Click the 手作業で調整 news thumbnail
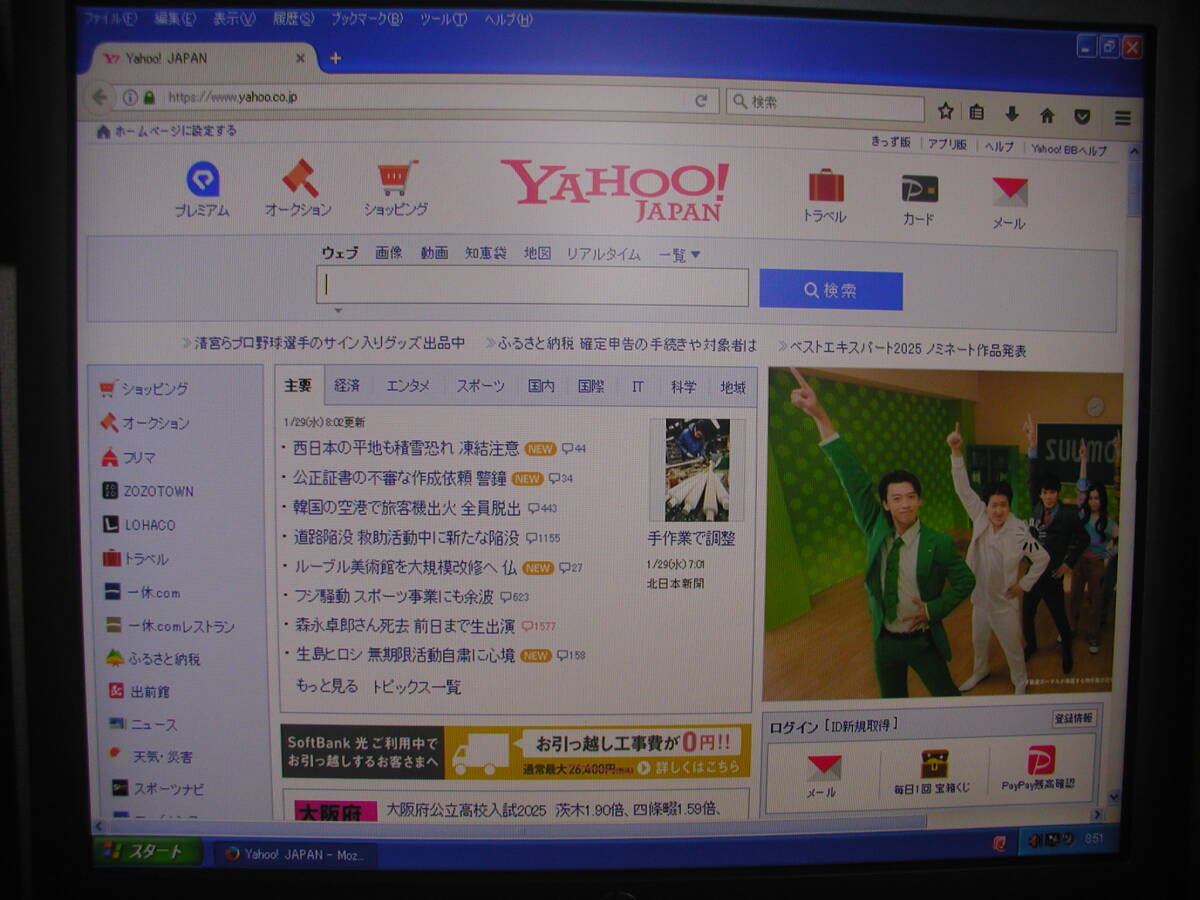This screenshot has width=1200, height=900. 698,470
